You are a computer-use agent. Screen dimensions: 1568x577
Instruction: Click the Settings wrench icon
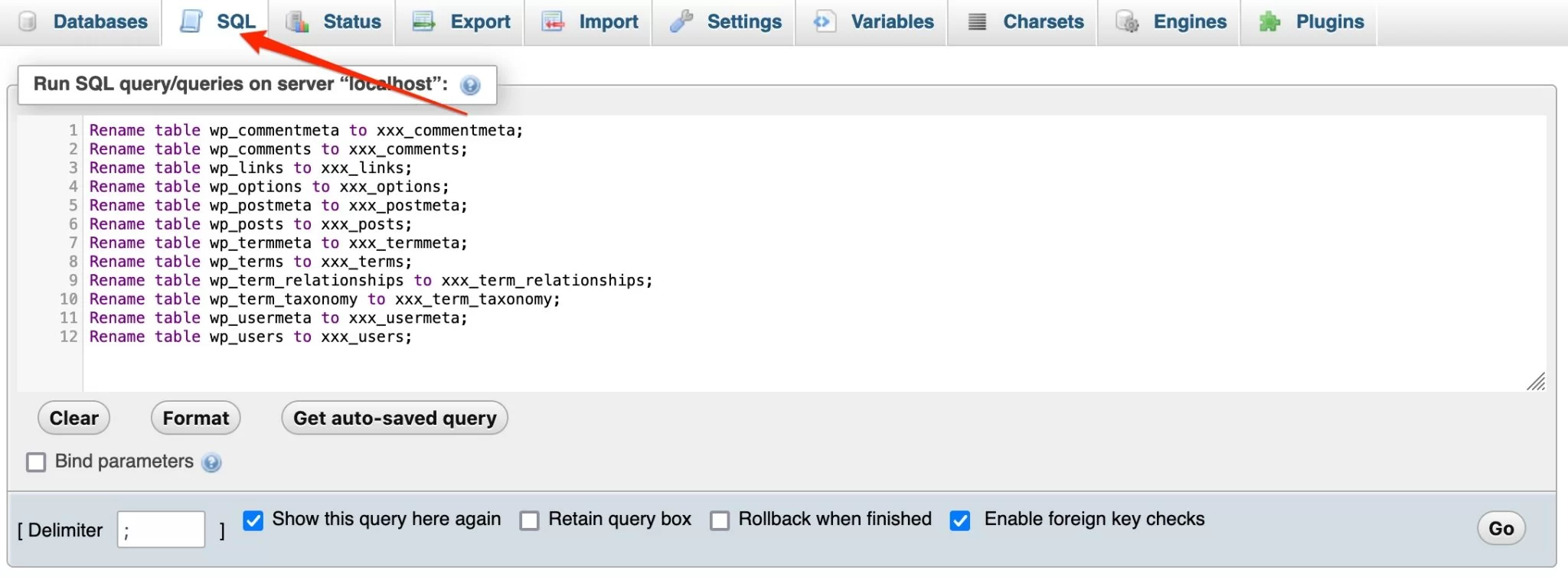pyautogui.click(x=681, y=21)
